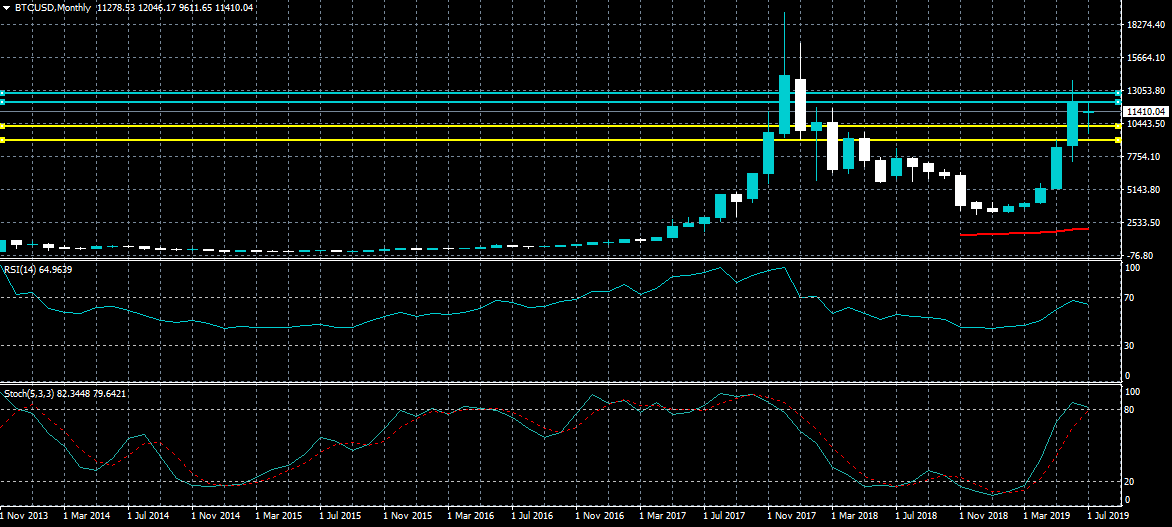
Task: Select the upper cyan line's left handle
Action: [3, 93]
